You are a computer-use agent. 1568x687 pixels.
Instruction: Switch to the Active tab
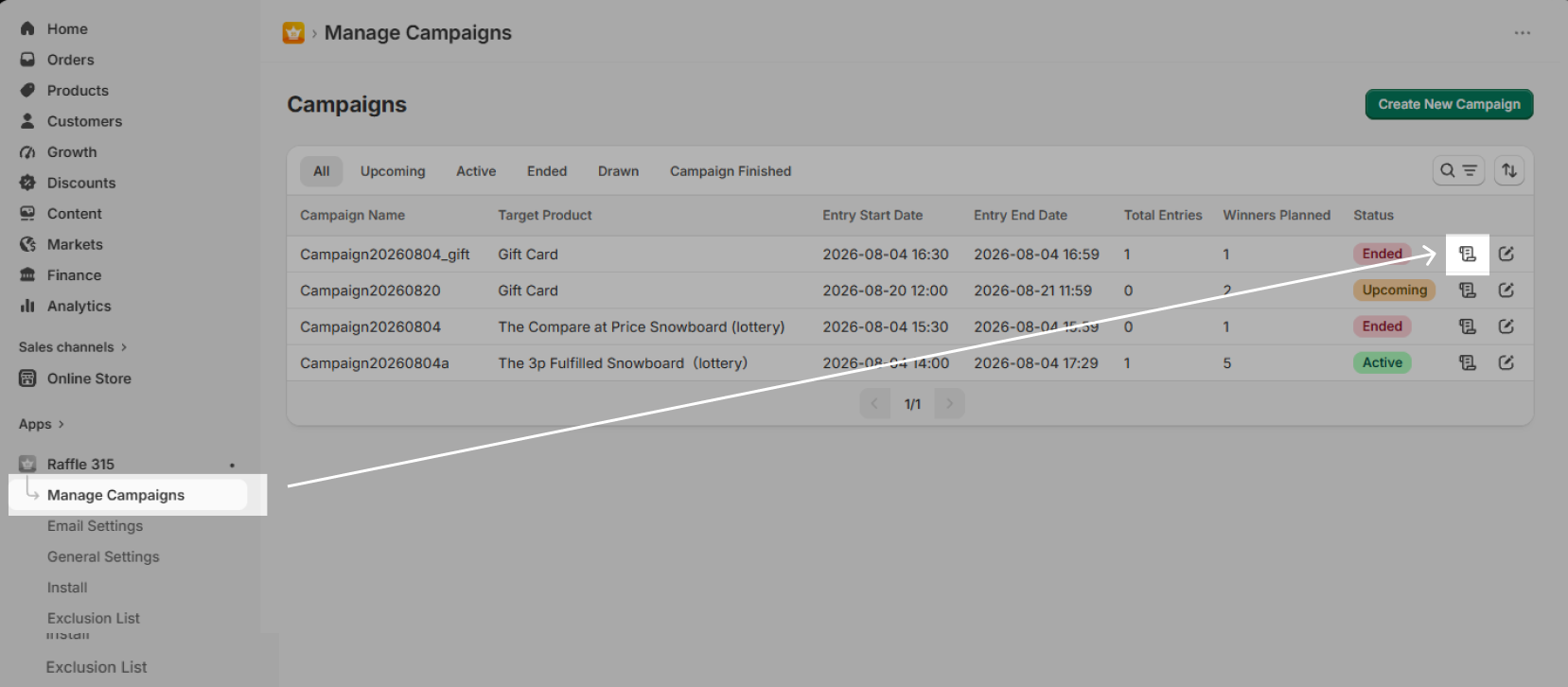(x=476, y=171)
